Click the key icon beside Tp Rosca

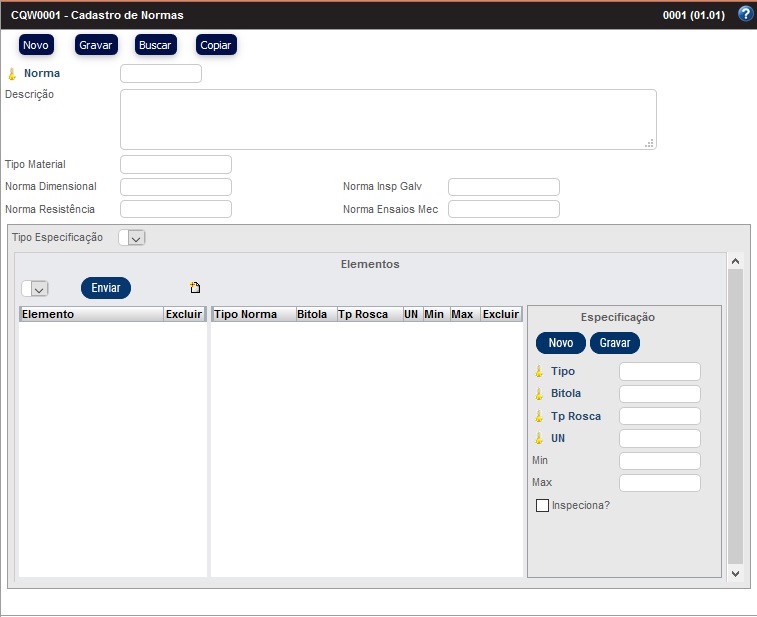point(538,416)
